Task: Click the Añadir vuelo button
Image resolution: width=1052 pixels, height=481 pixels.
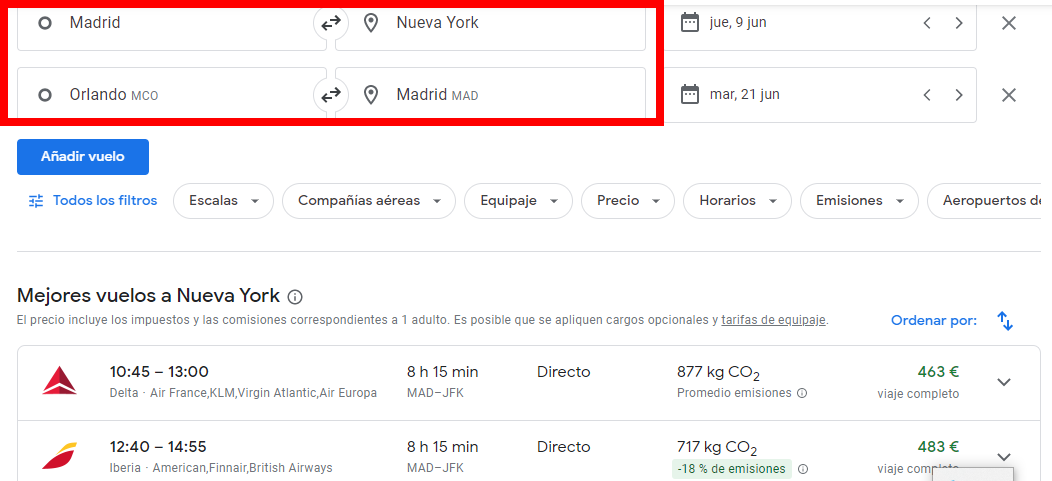Action: coord(83,157)
